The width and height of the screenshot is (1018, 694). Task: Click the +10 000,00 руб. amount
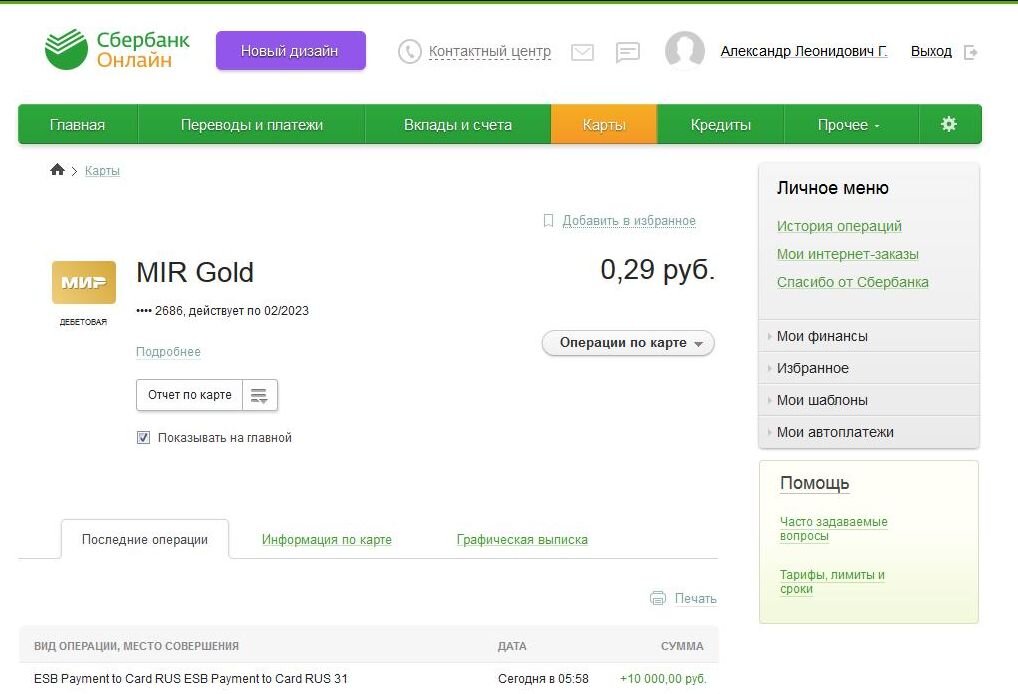coord(663,678)
